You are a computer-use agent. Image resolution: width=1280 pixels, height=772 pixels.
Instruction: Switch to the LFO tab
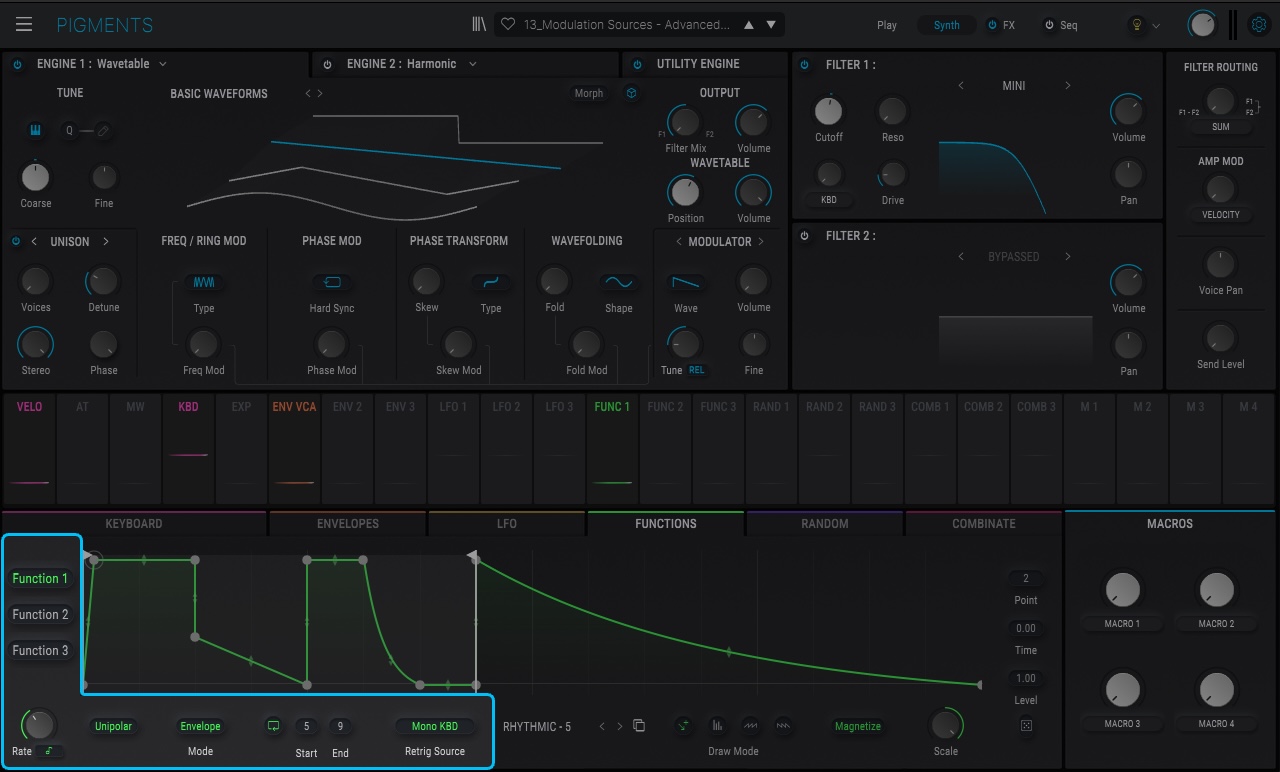pos(507,523)
